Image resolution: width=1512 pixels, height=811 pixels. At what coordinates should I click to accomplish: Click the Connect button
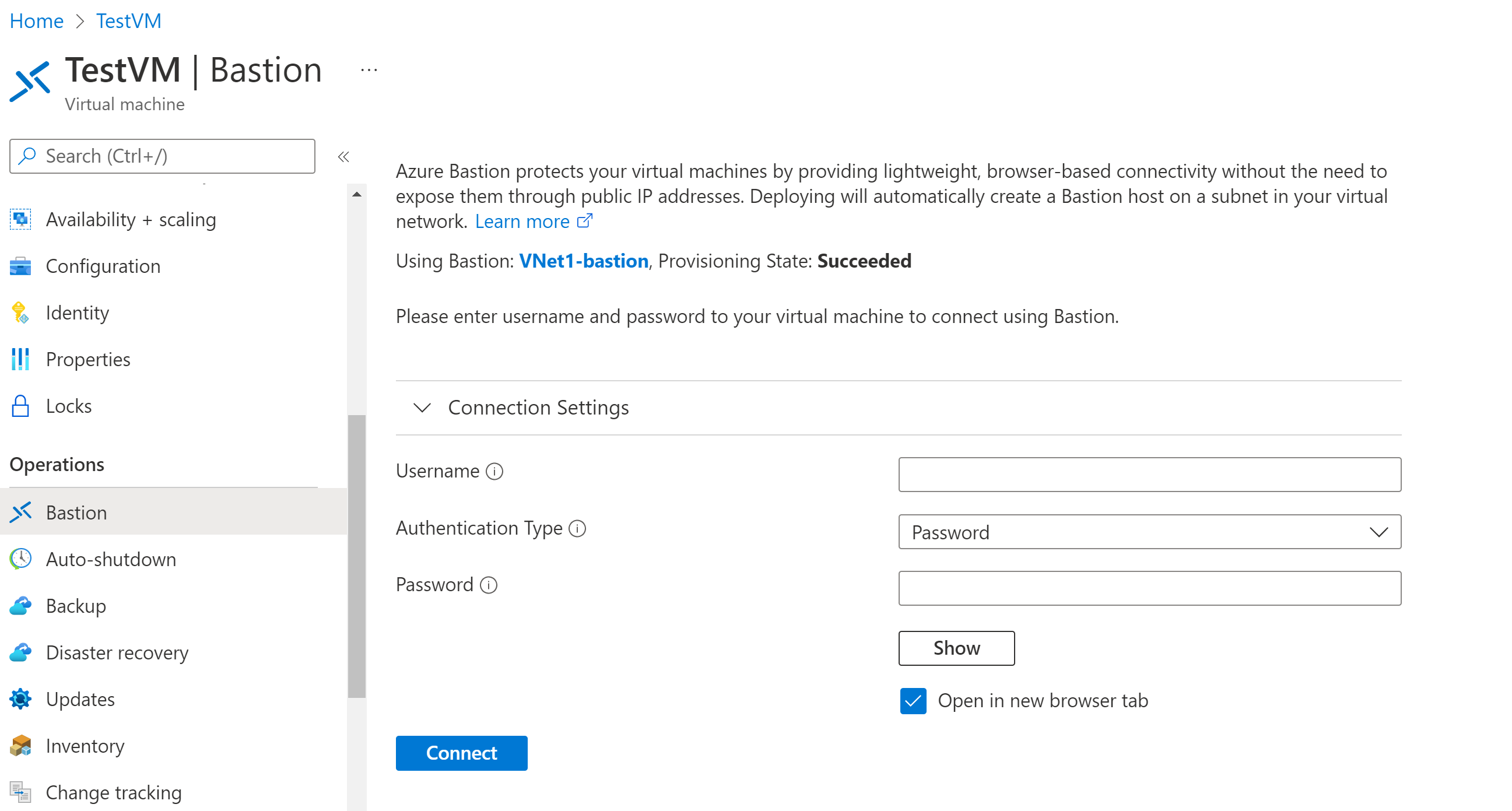coord(461,753)
